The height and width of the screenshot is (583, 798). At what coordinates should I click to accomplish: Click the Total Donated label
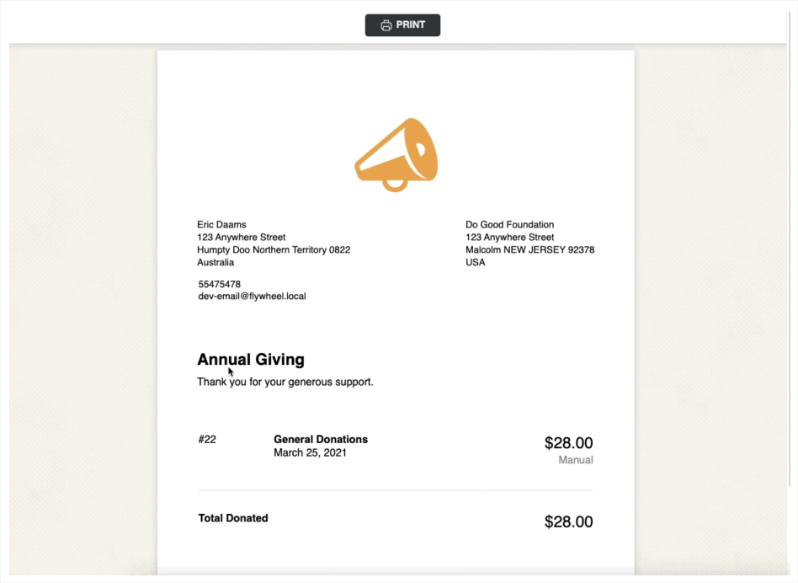point(233,518)
